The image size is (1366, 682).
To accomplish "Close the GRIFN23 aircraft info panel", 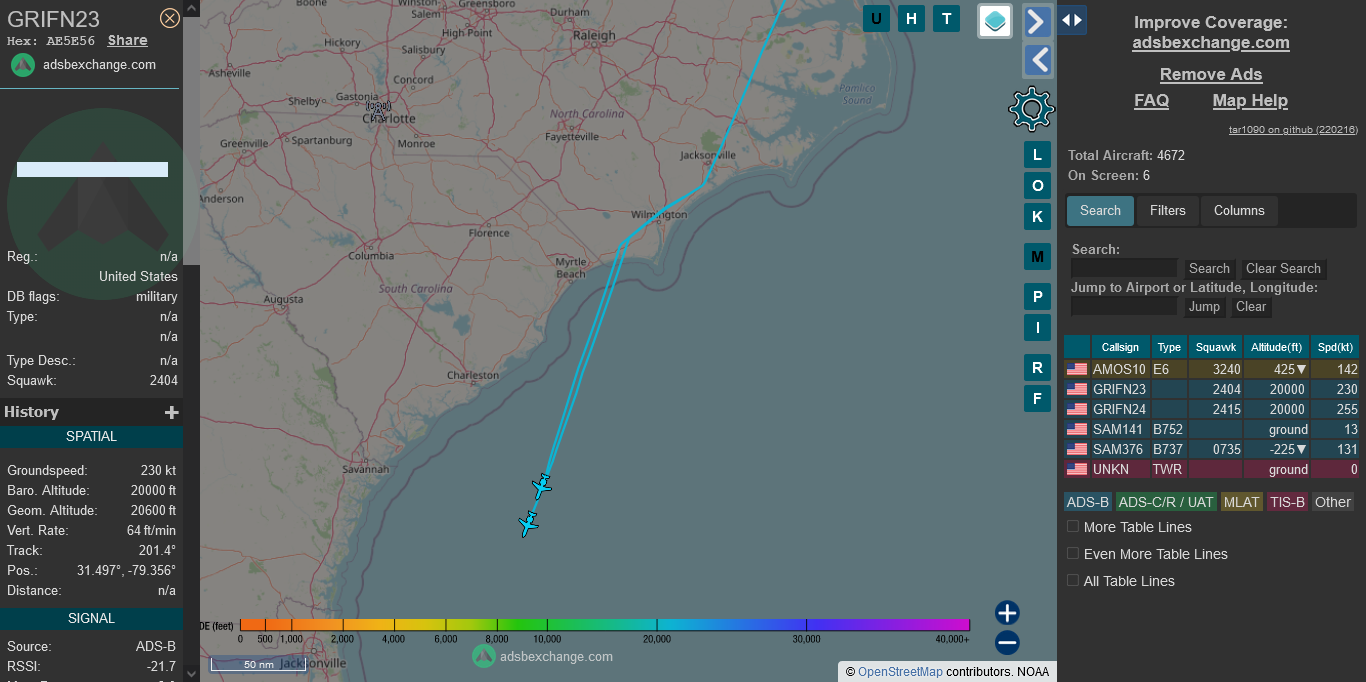I will click(x=170, y=18).
